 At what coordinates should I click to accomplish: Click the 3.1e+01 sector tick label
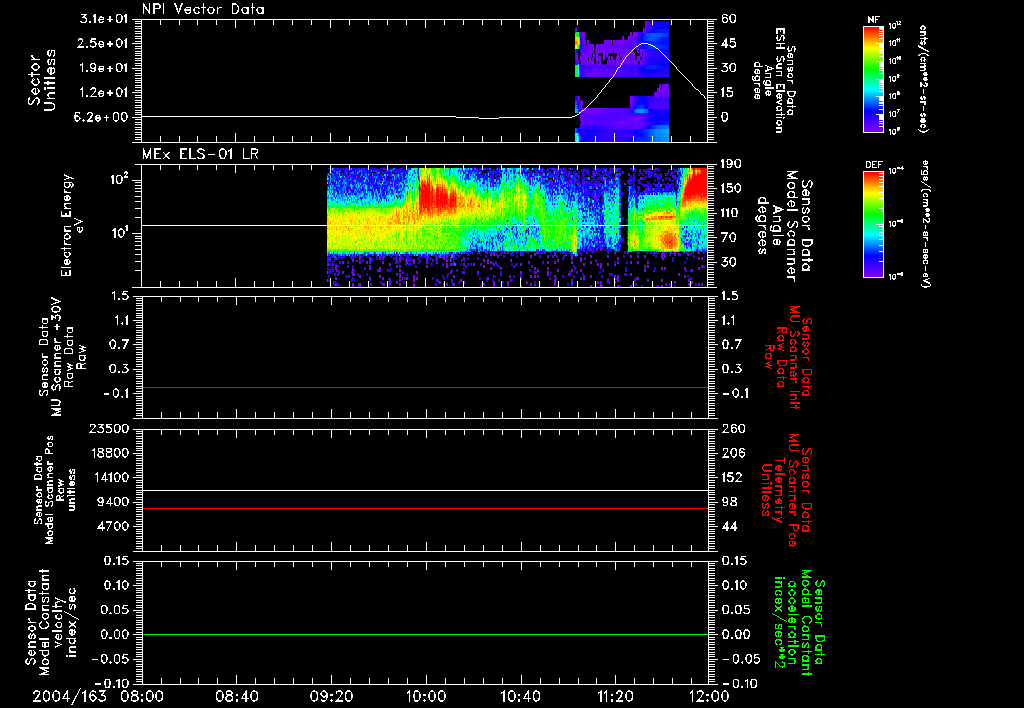point(104,19)
